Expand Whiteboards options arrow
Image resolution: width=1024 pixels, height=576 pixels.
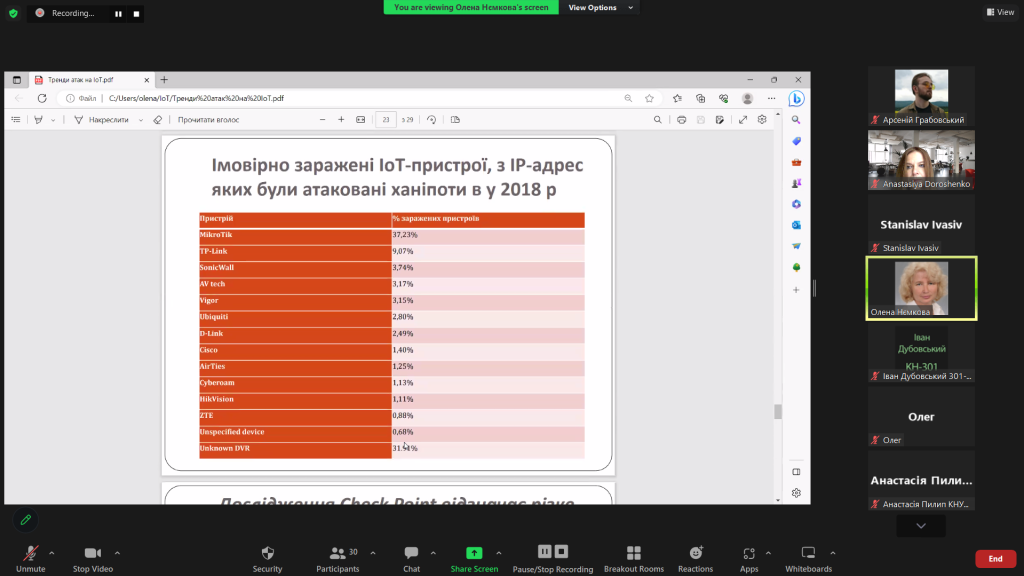click(833, 553)
